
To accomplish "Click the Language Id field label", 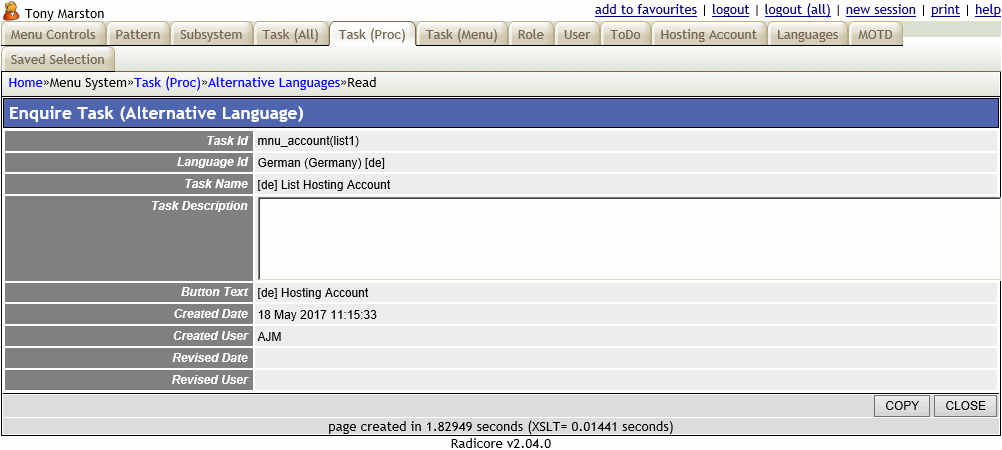I will coord(212,162).
